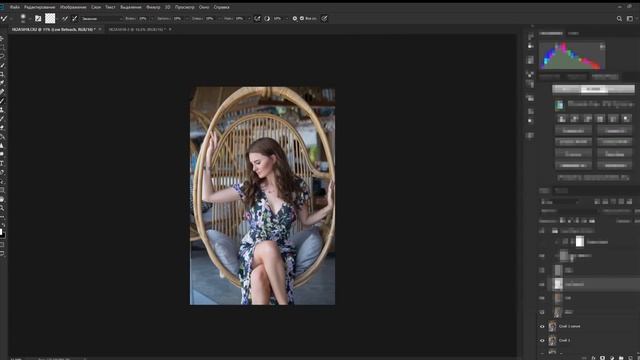Open the Справка menu
Screen dimensions: 640x360
[x=221, y=7]
